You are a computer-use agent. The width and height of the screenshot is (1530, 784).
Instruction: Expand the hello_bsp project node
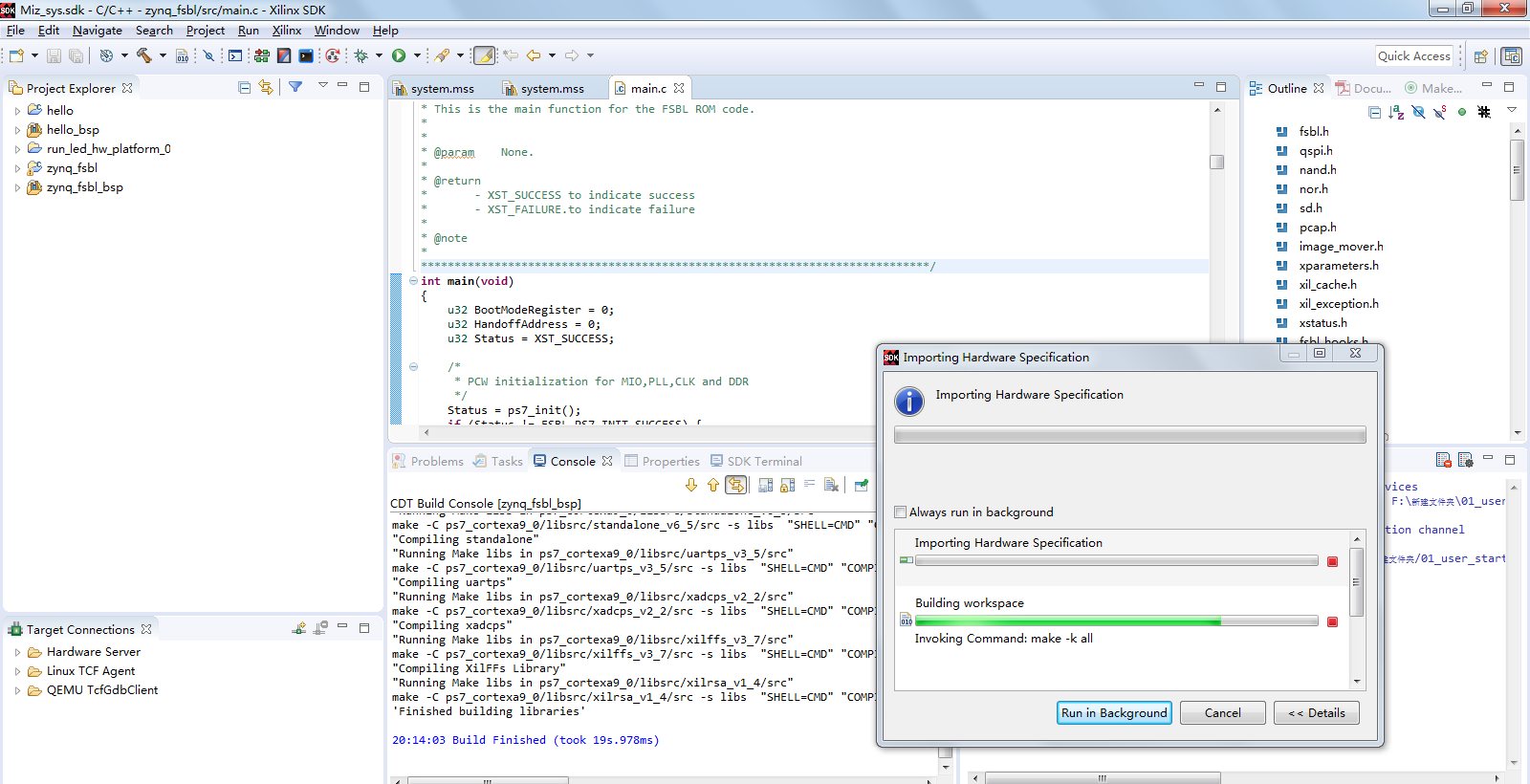[x=17, y=130]
